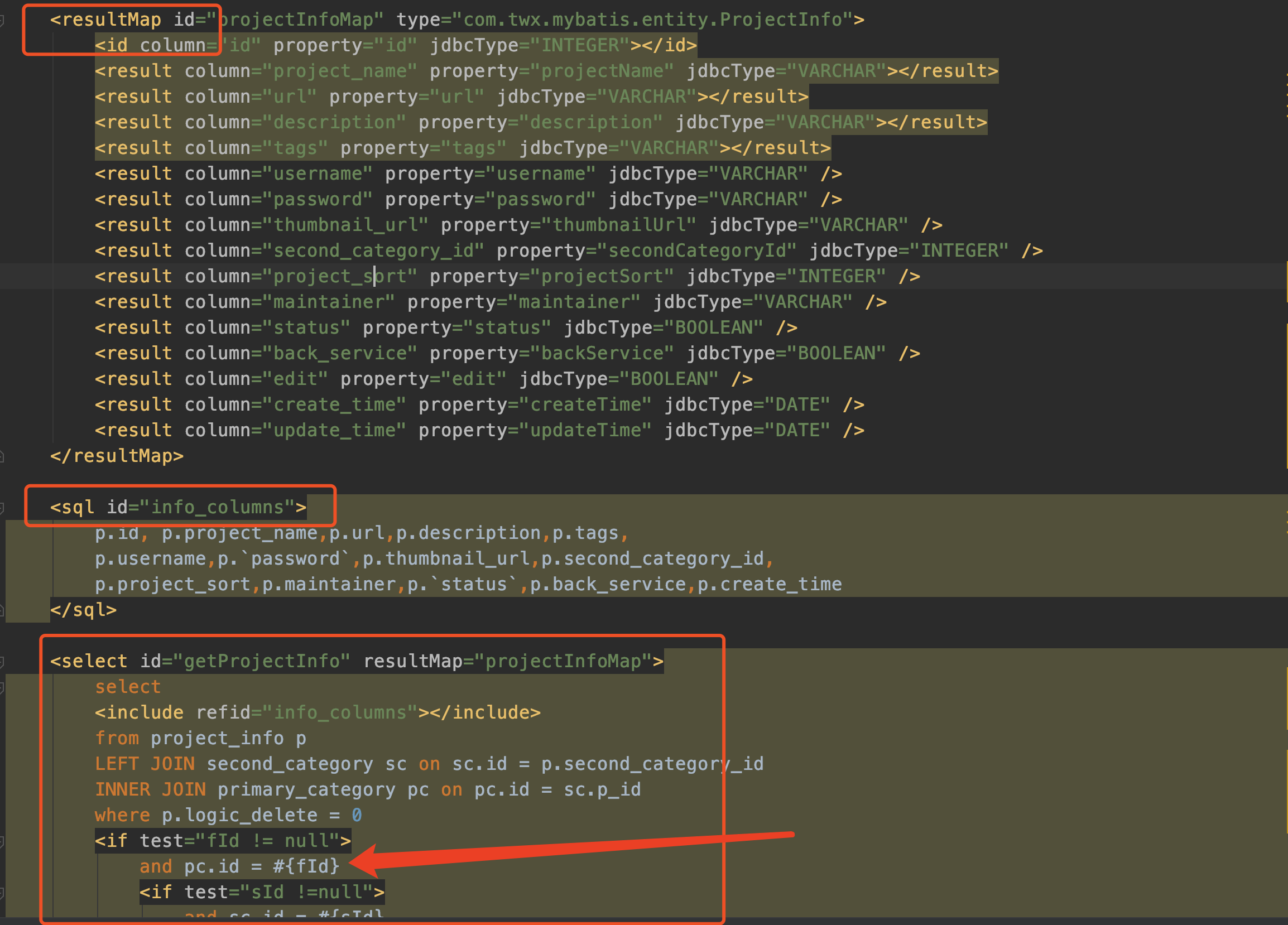Collapse the resultMap opening tag fold marker

pyautogui.click(x=2, y=21)
